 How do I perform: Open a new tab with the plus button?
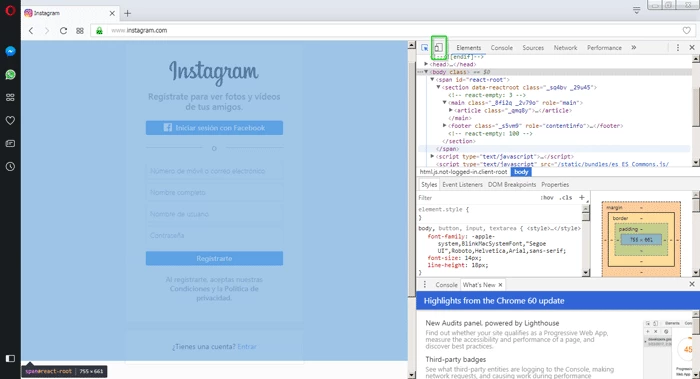(x=128, y=13)
